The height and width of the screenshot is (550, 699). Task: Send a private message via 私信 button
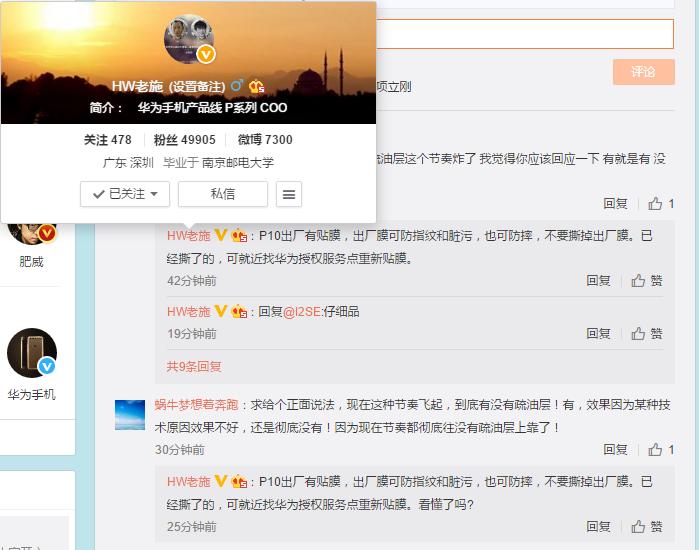coord(222,194)
